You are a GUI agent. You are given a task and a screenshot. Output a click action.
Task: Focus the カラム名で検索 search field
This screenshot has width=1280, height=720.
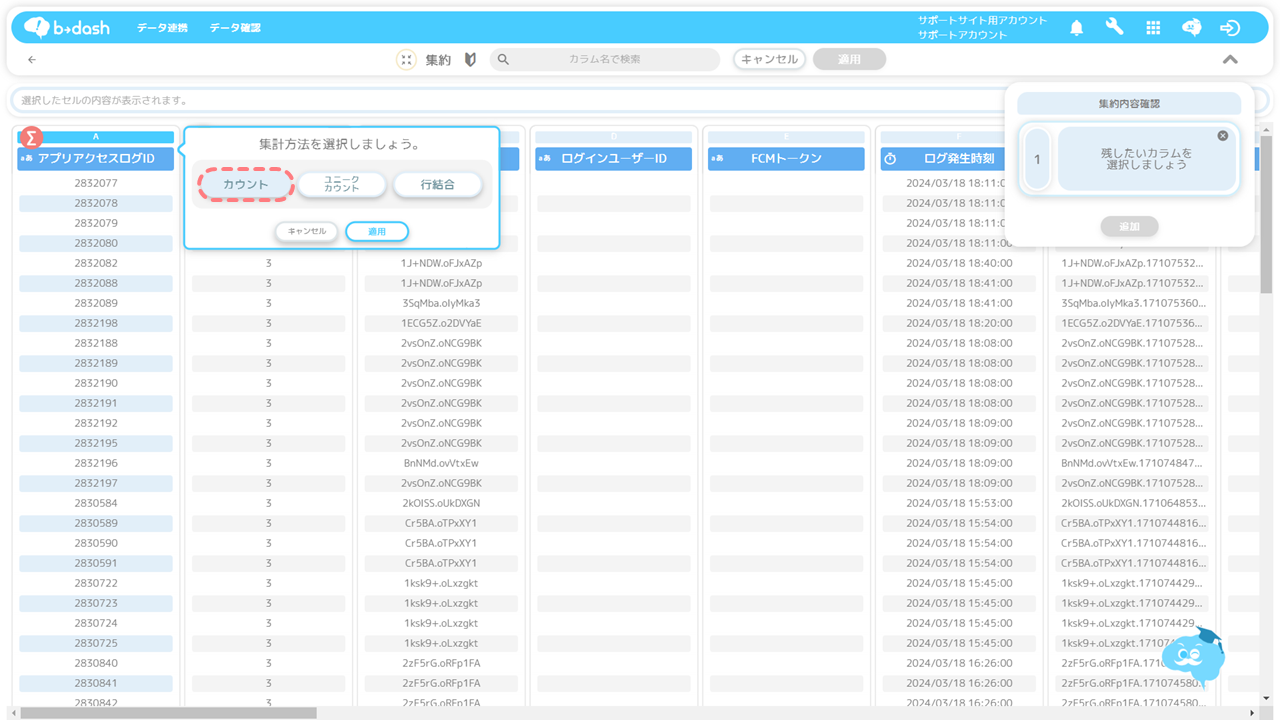(605, 60)
